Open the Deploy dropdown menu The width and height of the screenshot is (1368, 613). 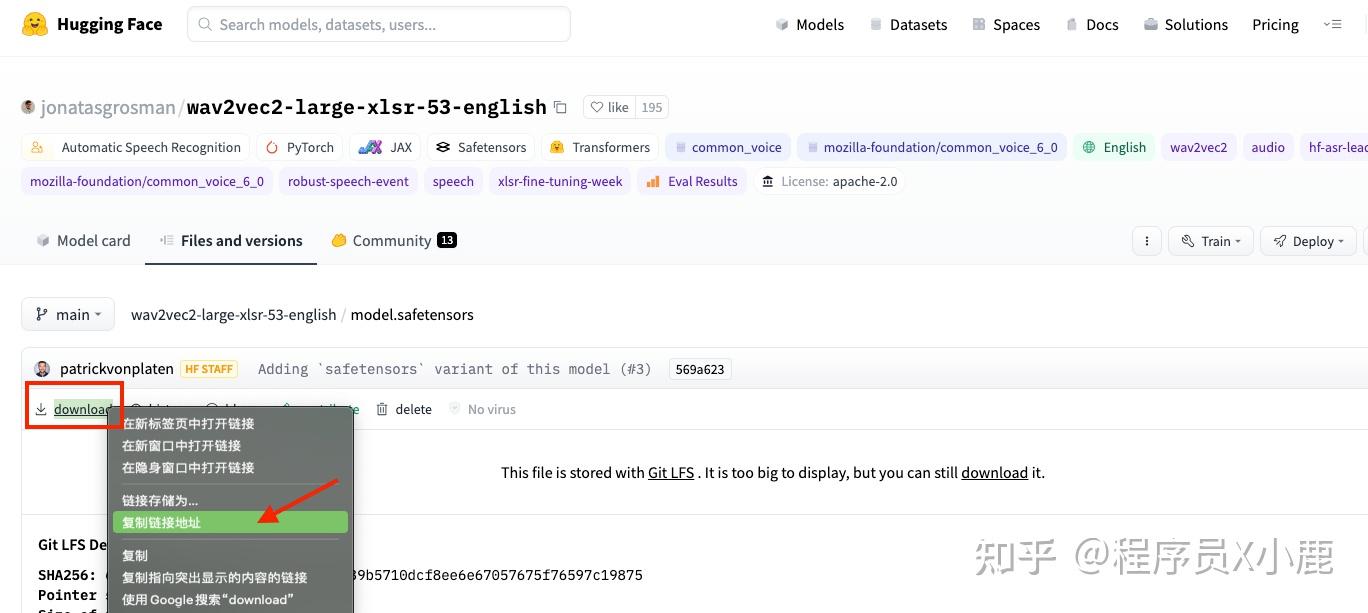coord(1308,240)
